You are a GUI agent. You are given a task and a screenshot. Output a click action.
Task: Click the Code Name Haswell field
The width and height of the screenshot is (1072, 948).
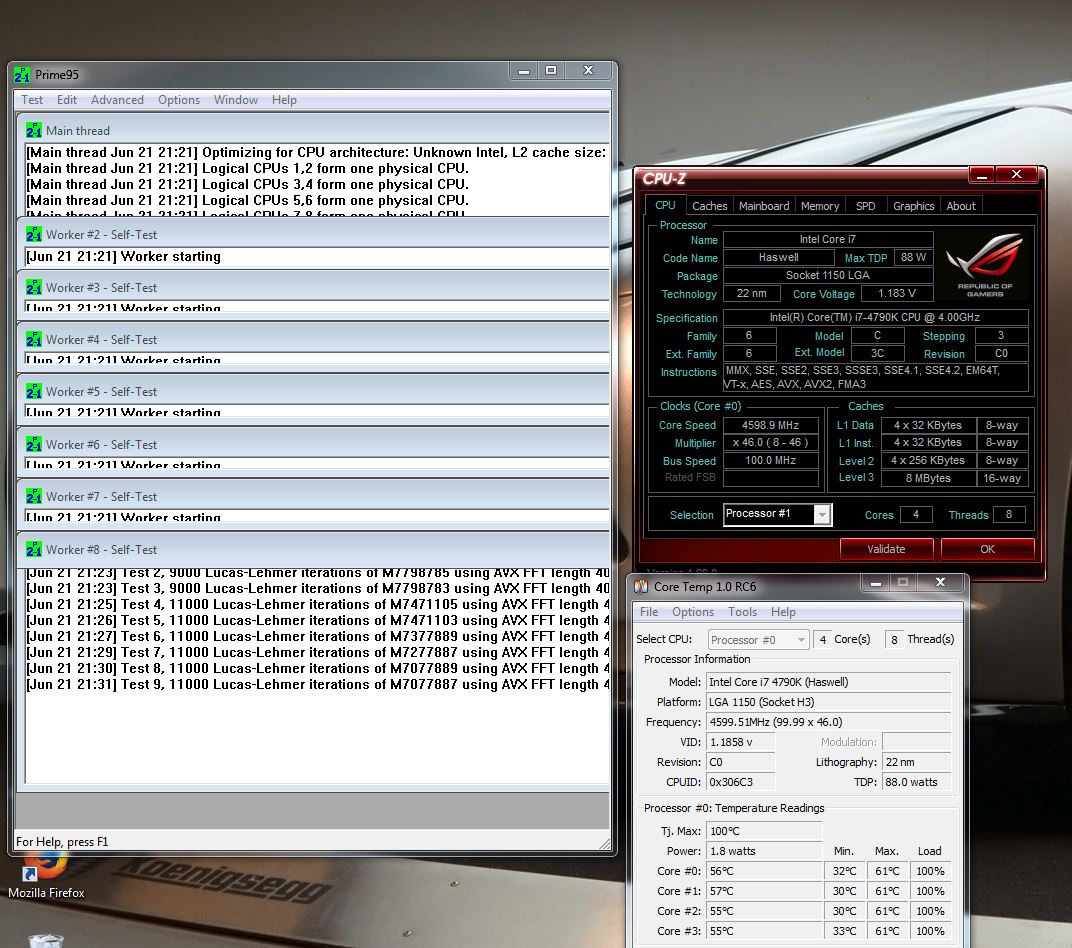779,258
